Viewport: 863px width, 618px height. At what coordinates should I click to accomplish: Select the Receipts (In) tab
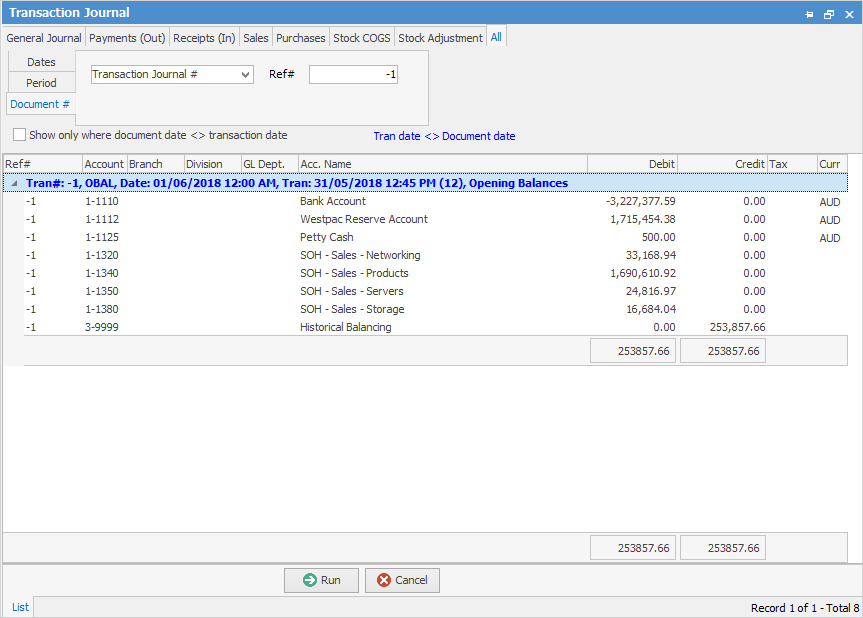204,38
